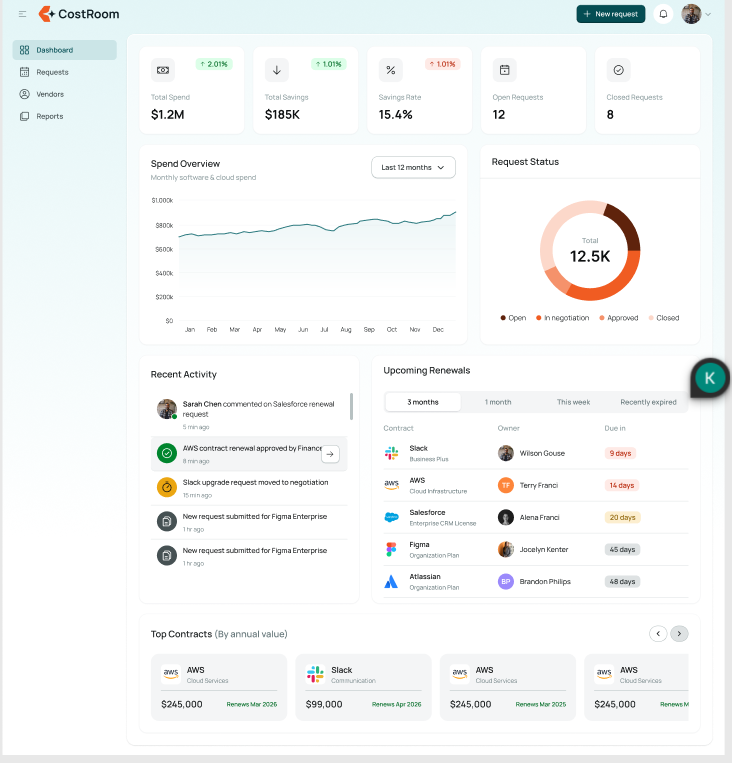Screen dimensions: 732x763
Task: Click the In negotiation legend dot
Action: pos(538,318)
